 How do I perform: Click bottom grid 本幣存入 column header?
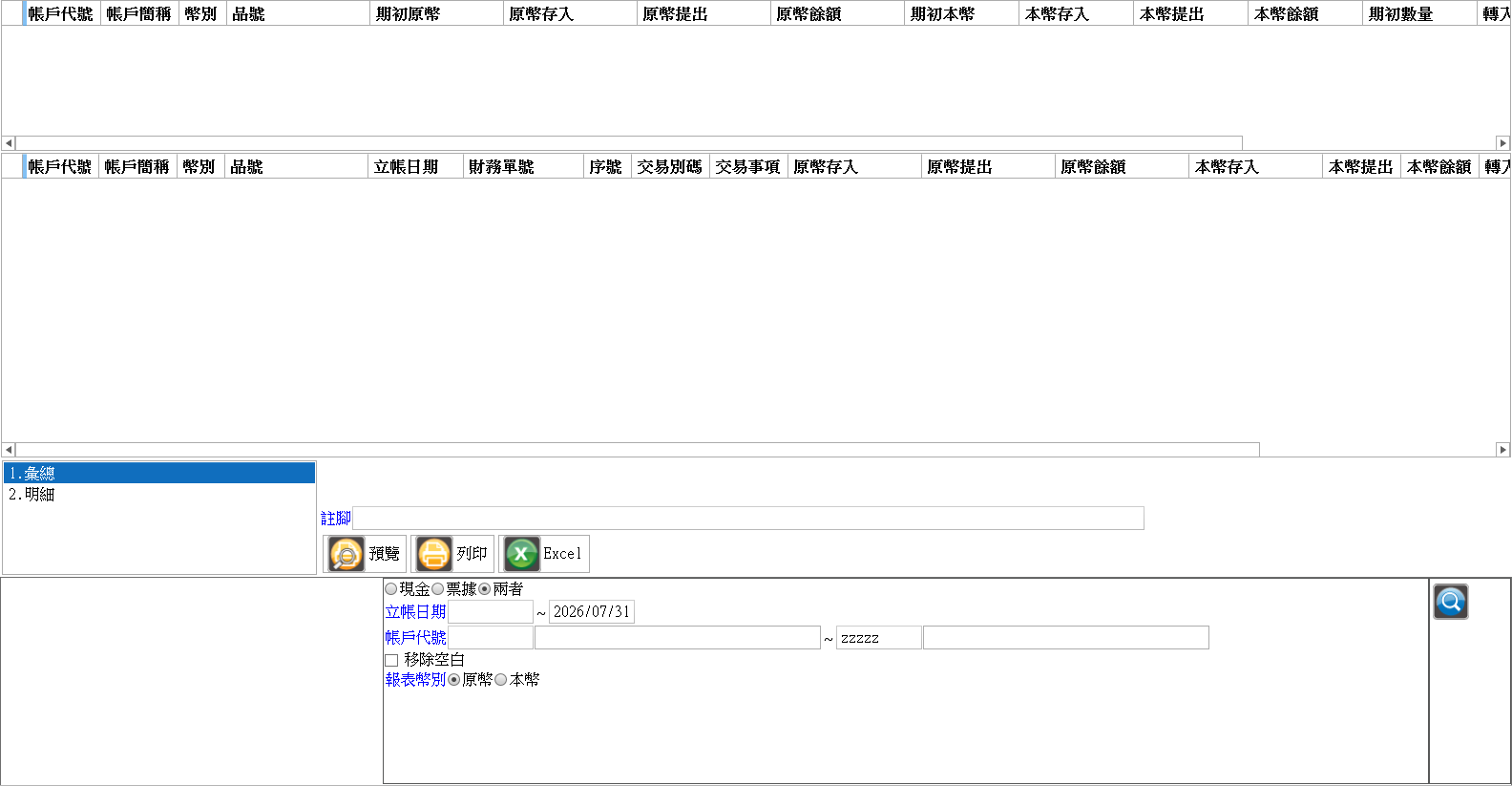pyautogui.click(x=1255, y=167)
